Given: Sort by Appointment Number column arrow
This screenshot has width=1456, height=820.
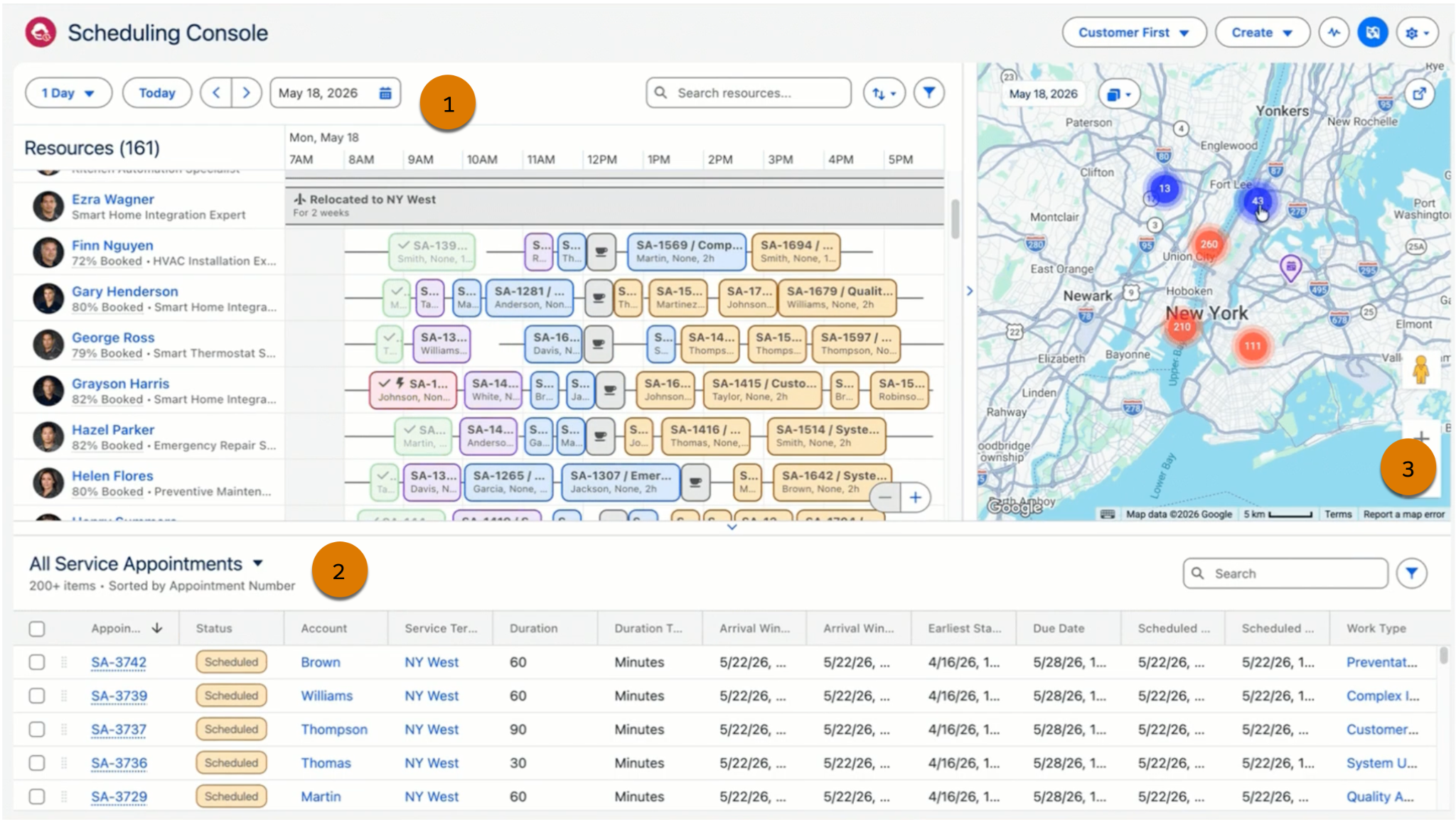Looking at the screenshot, I should tap(157, 628).
